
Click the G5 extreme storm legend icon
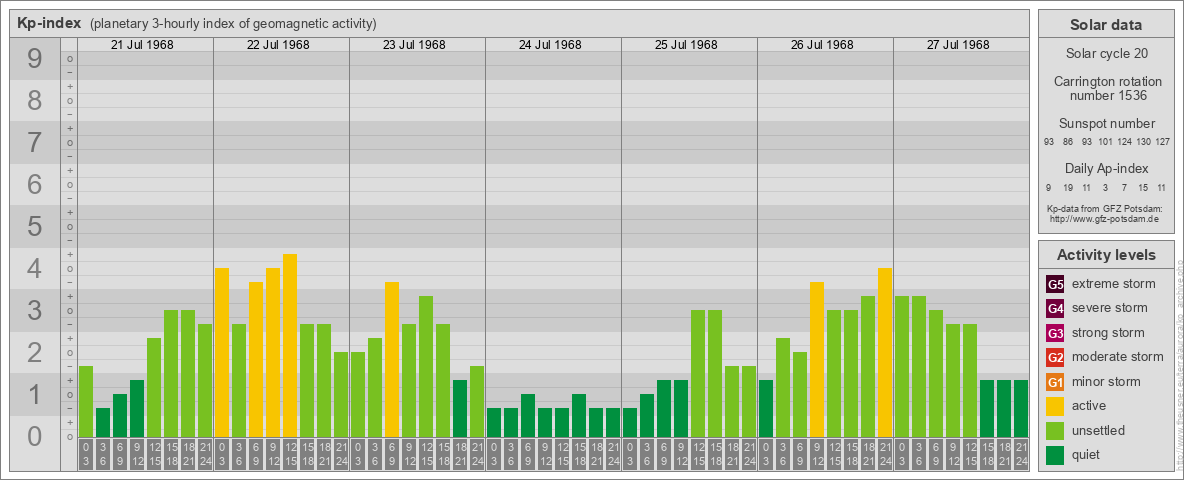[1055, 285]
